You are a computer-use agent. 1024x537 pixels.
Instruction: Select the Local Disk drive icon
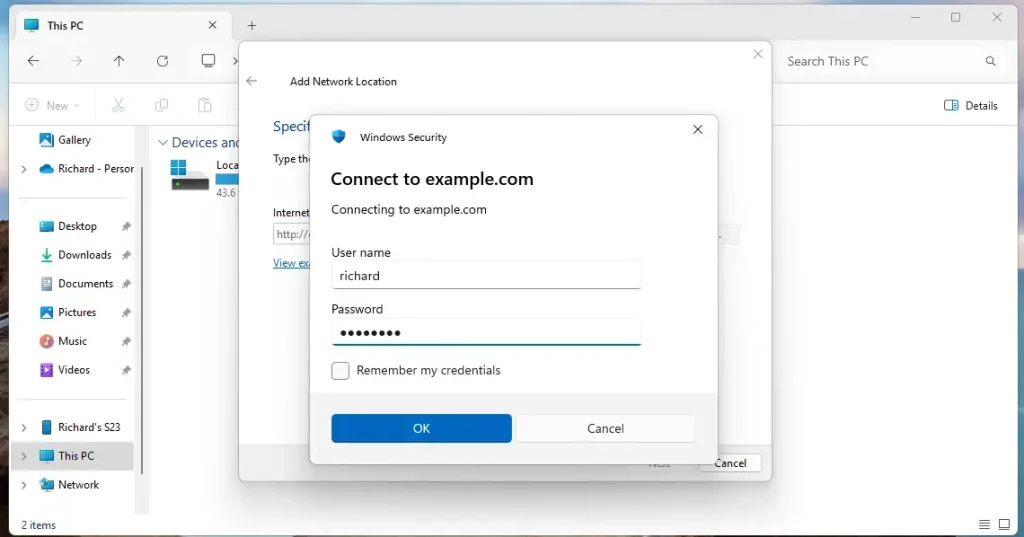(189, 175)
